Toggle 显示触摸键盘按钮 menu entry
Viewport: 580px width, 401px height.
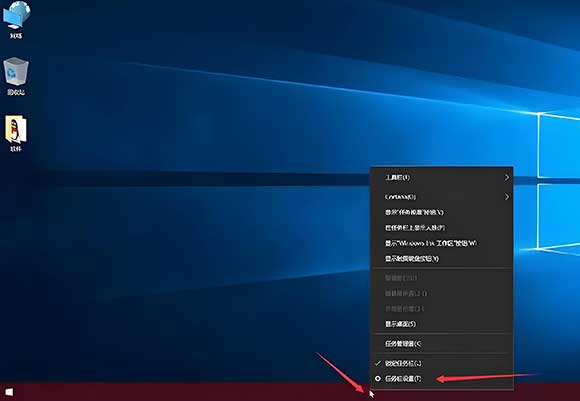pyautogui.click(x=442, y=259)
